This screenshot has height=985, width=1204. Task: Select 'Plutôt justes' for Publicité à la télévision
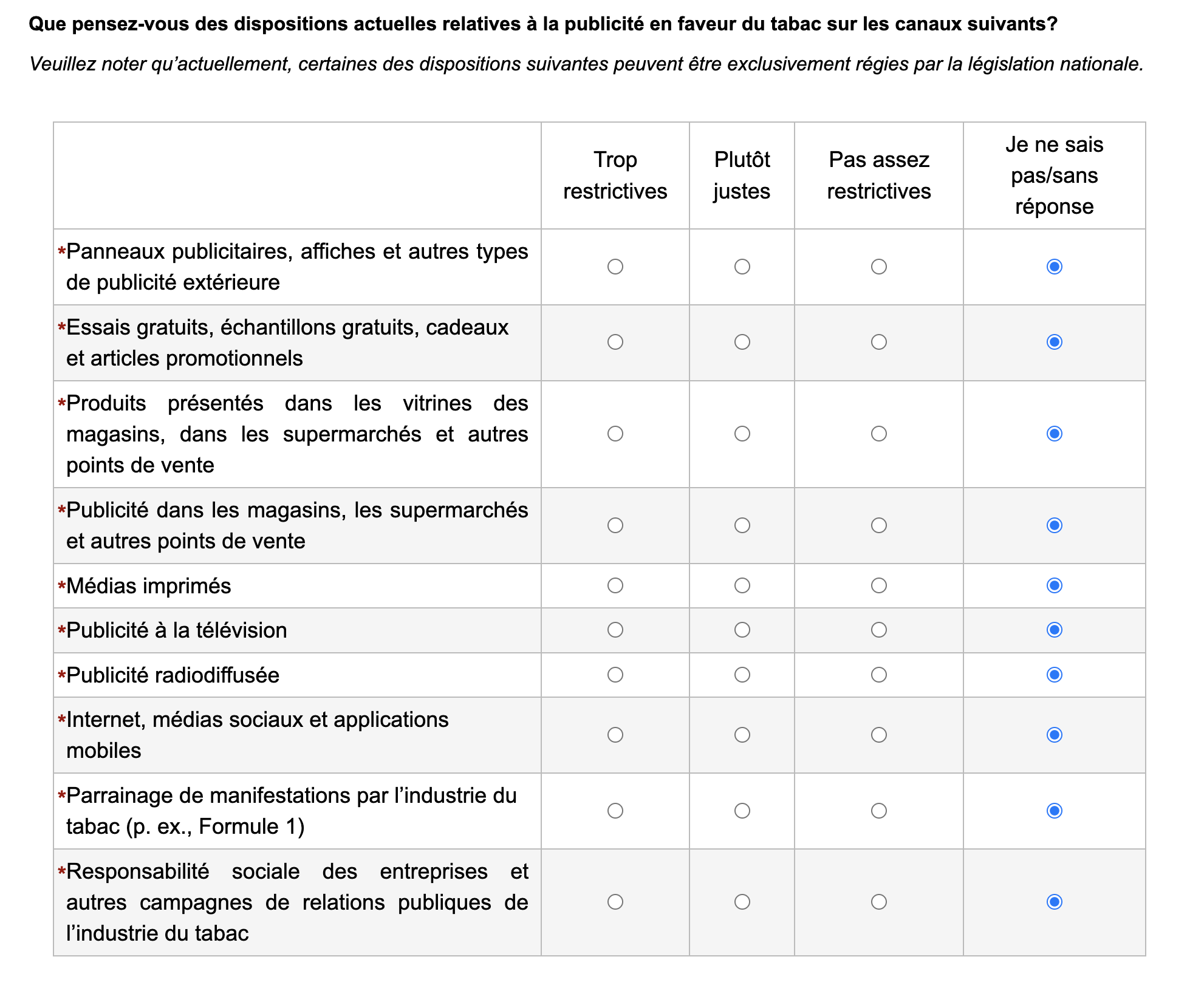(x=742, y=630)
